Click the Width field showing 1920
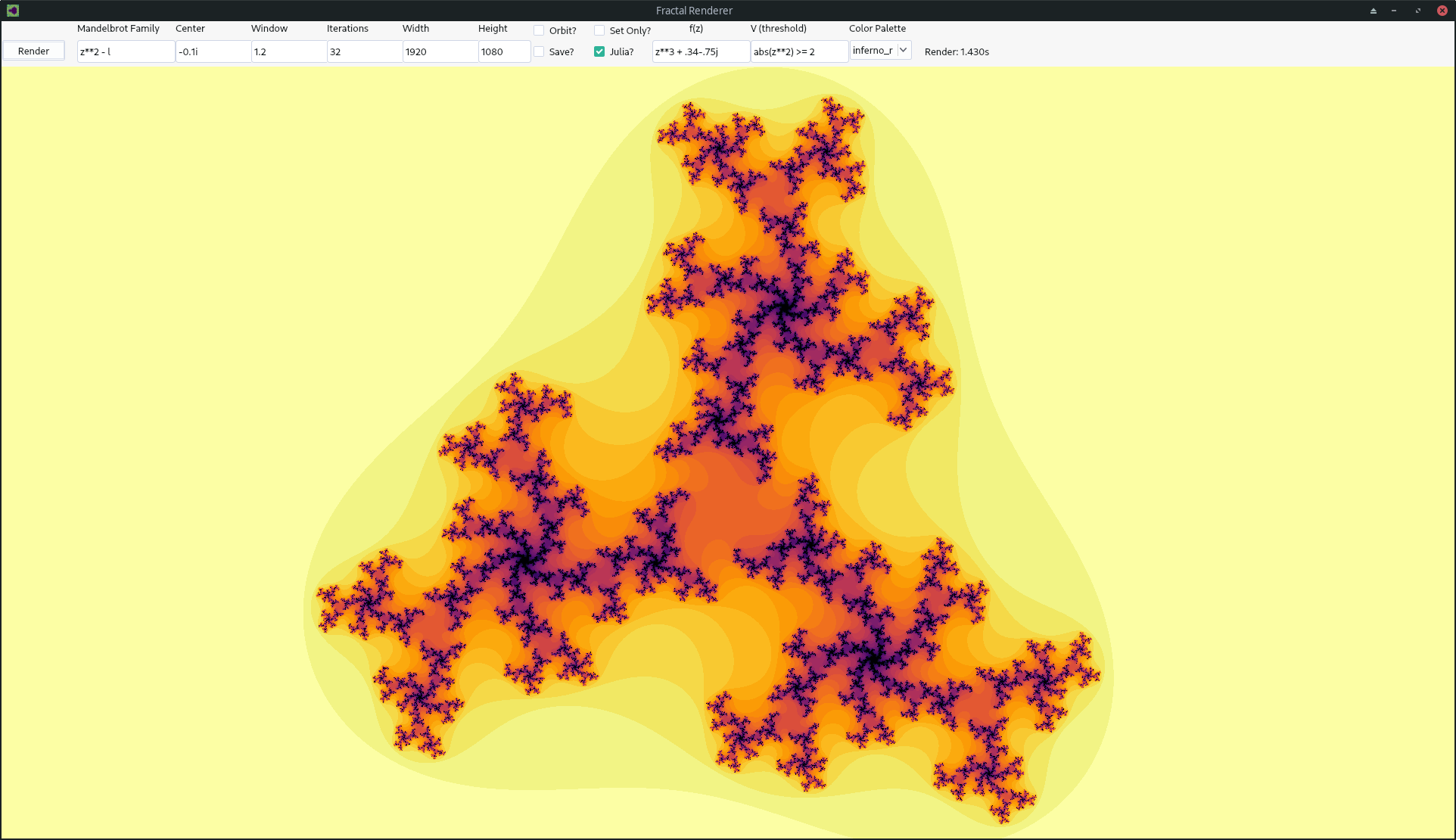This screenshot has height=840, width=1456. point(440,51)
